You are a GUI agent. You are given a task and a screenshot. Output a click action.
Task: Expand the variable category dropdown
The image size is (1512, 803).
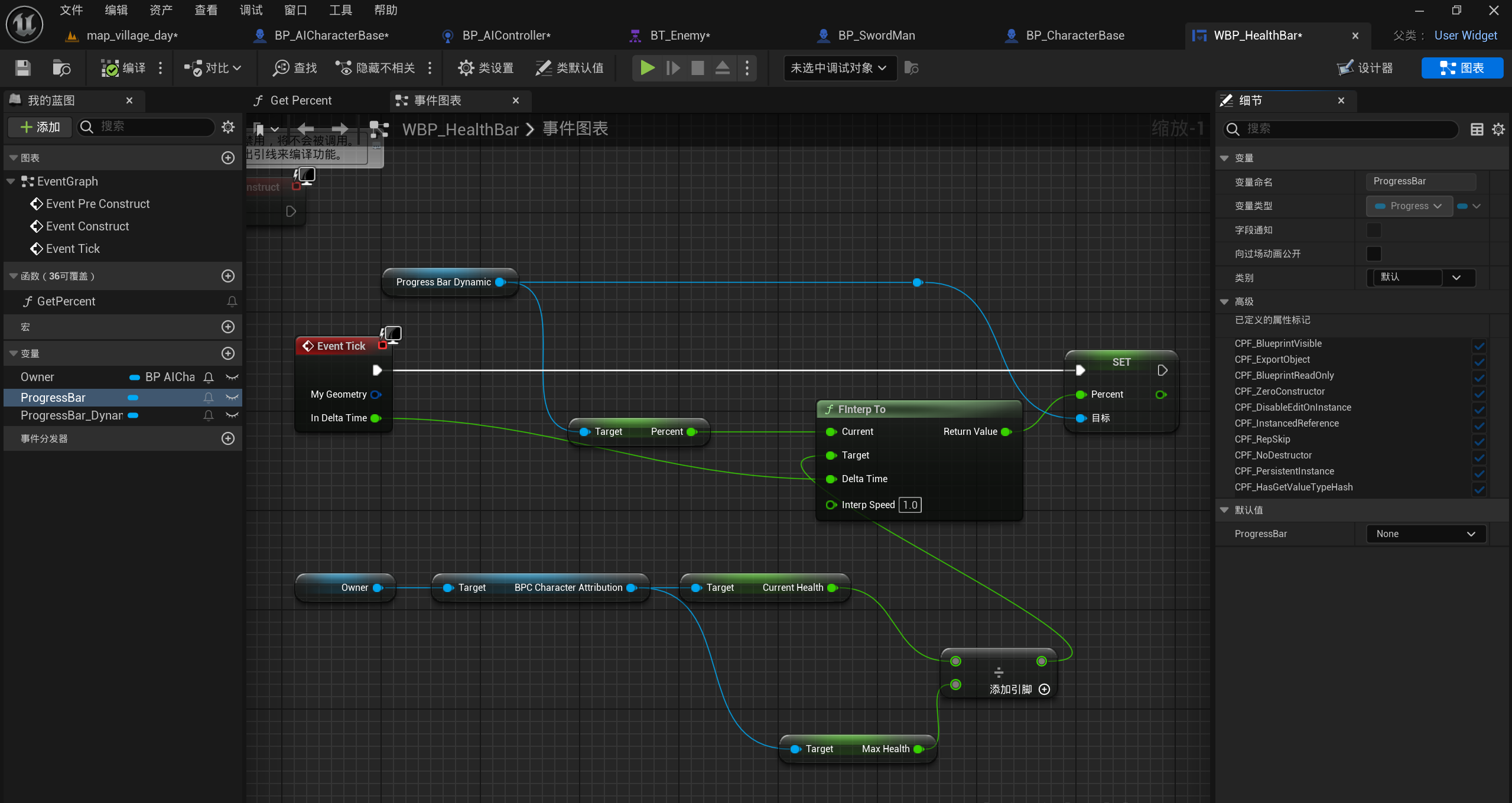point(1456,277)
